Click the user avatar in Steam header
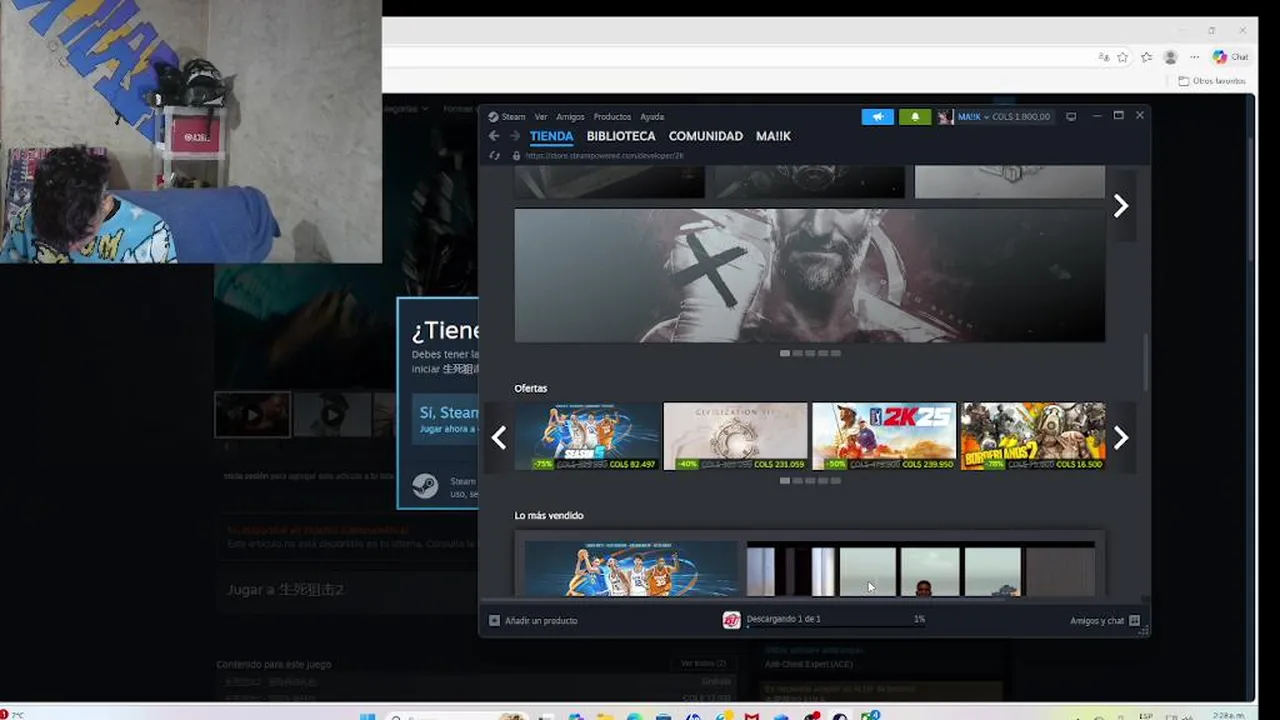1280x720 pixels. click(x=945, y=117)
